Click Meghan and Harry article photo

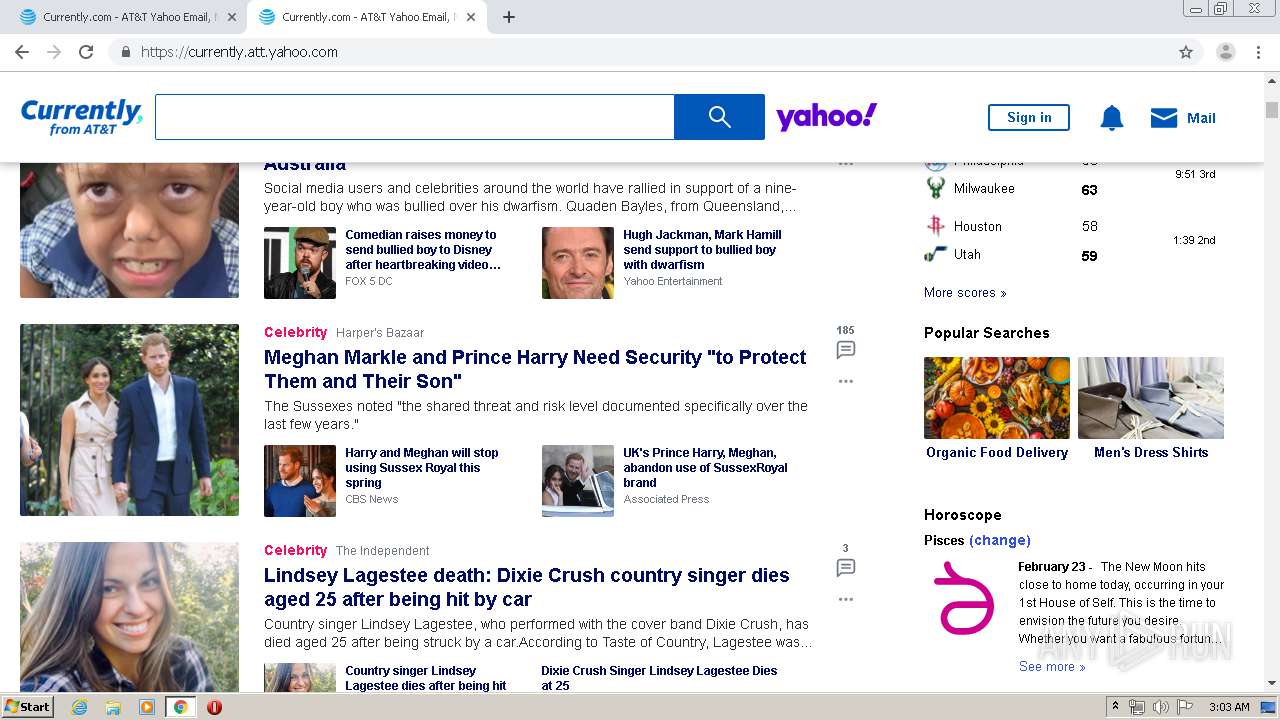[x=129, y=420]
